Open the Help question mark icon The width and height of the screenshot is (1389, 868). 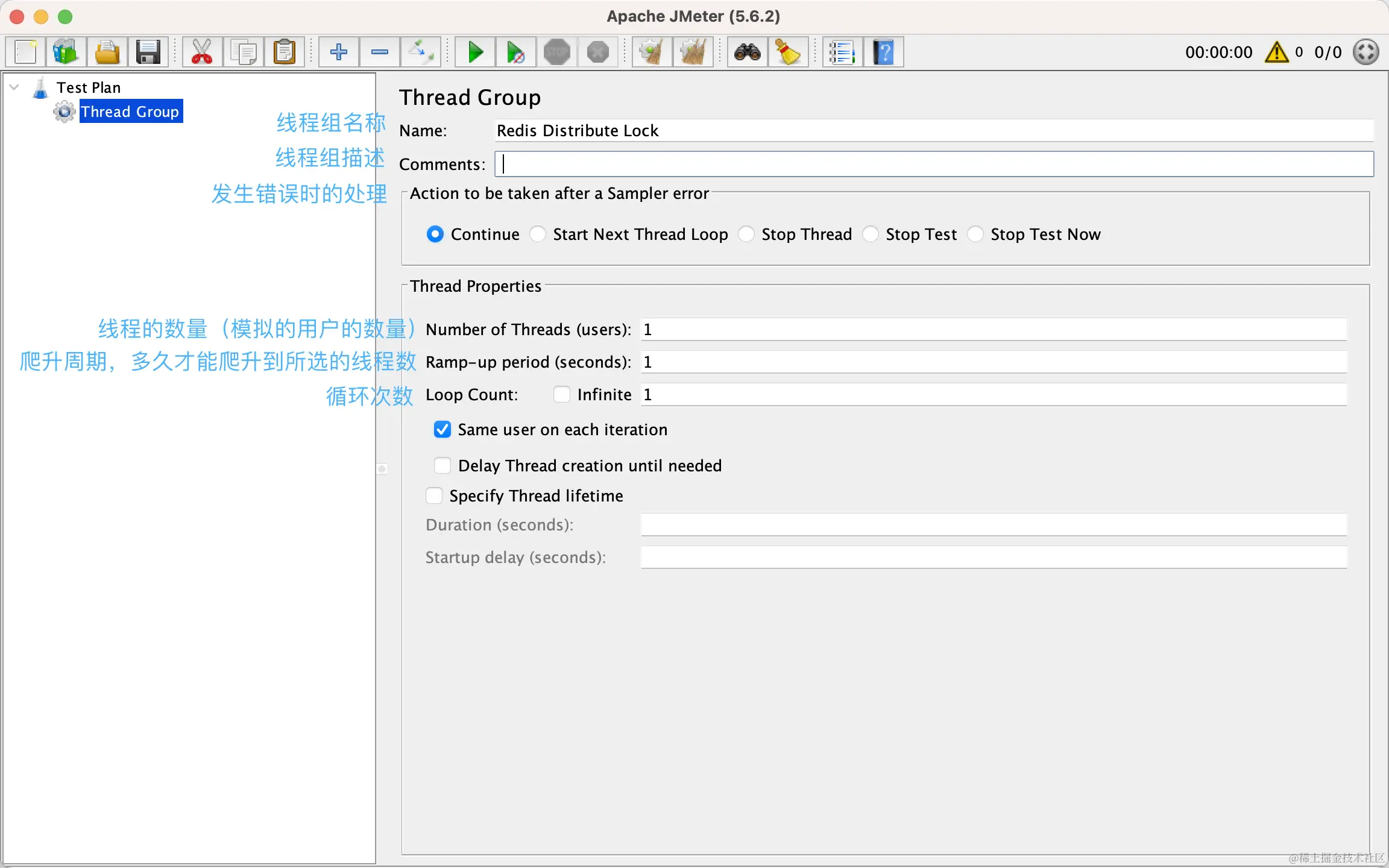(884, 52)
